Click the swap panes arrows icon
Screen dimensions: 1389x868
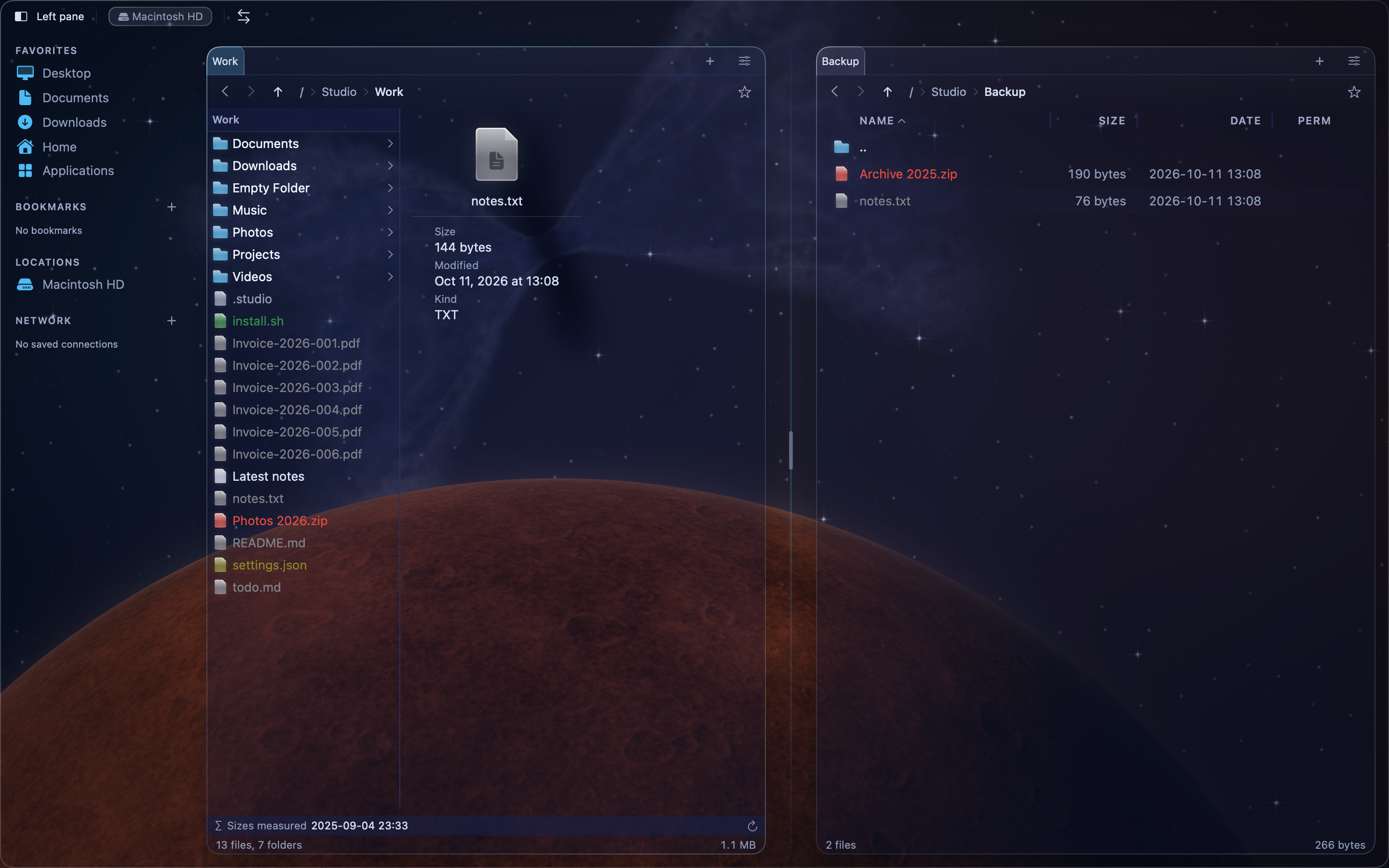(244, 17)
